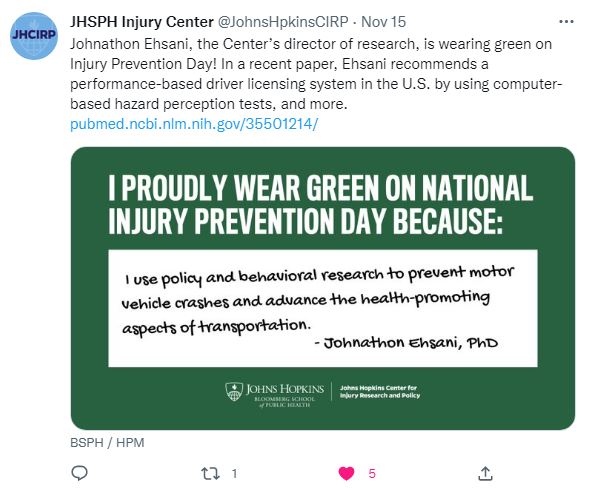Open the JHSPH Injury Center profile name

pyautogui.click(x=142, y=22)
